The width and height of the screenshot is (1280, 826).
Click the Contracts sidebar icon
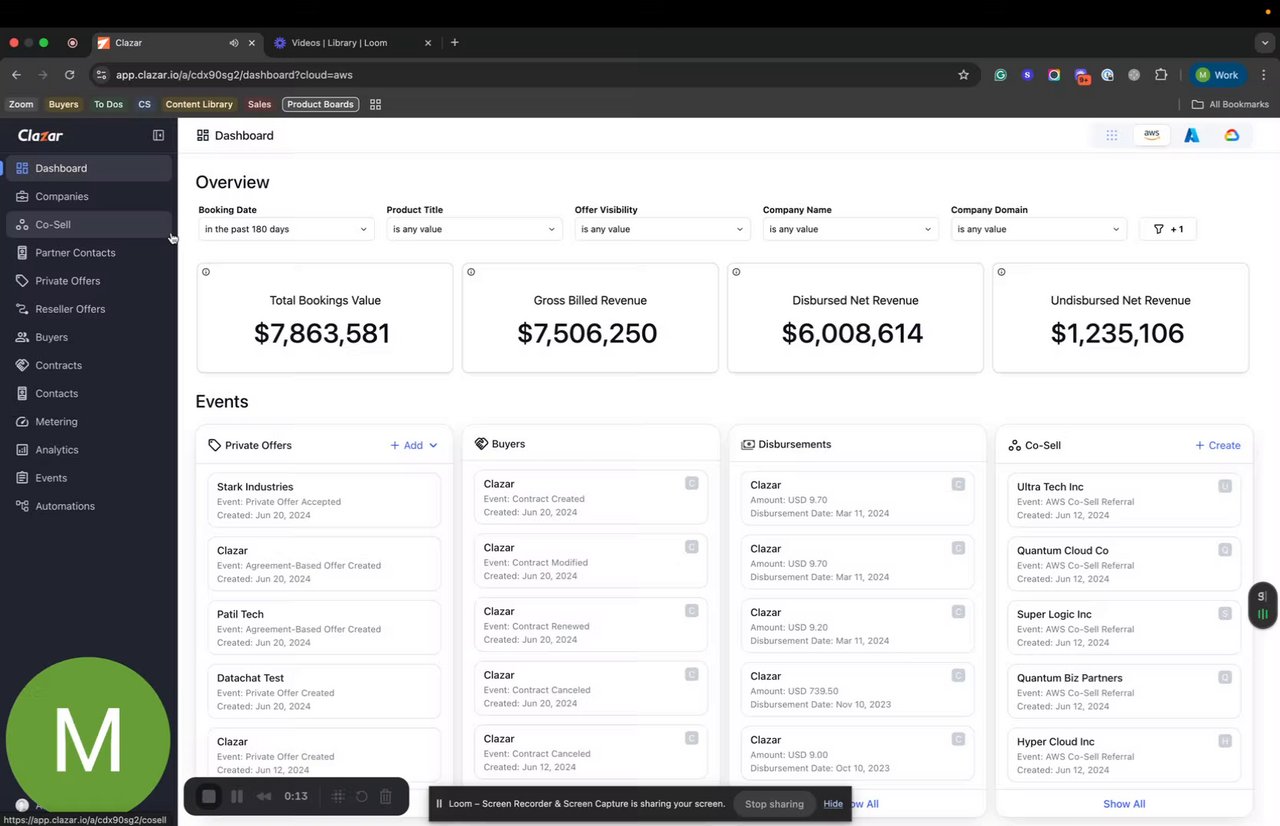(22, 365)
